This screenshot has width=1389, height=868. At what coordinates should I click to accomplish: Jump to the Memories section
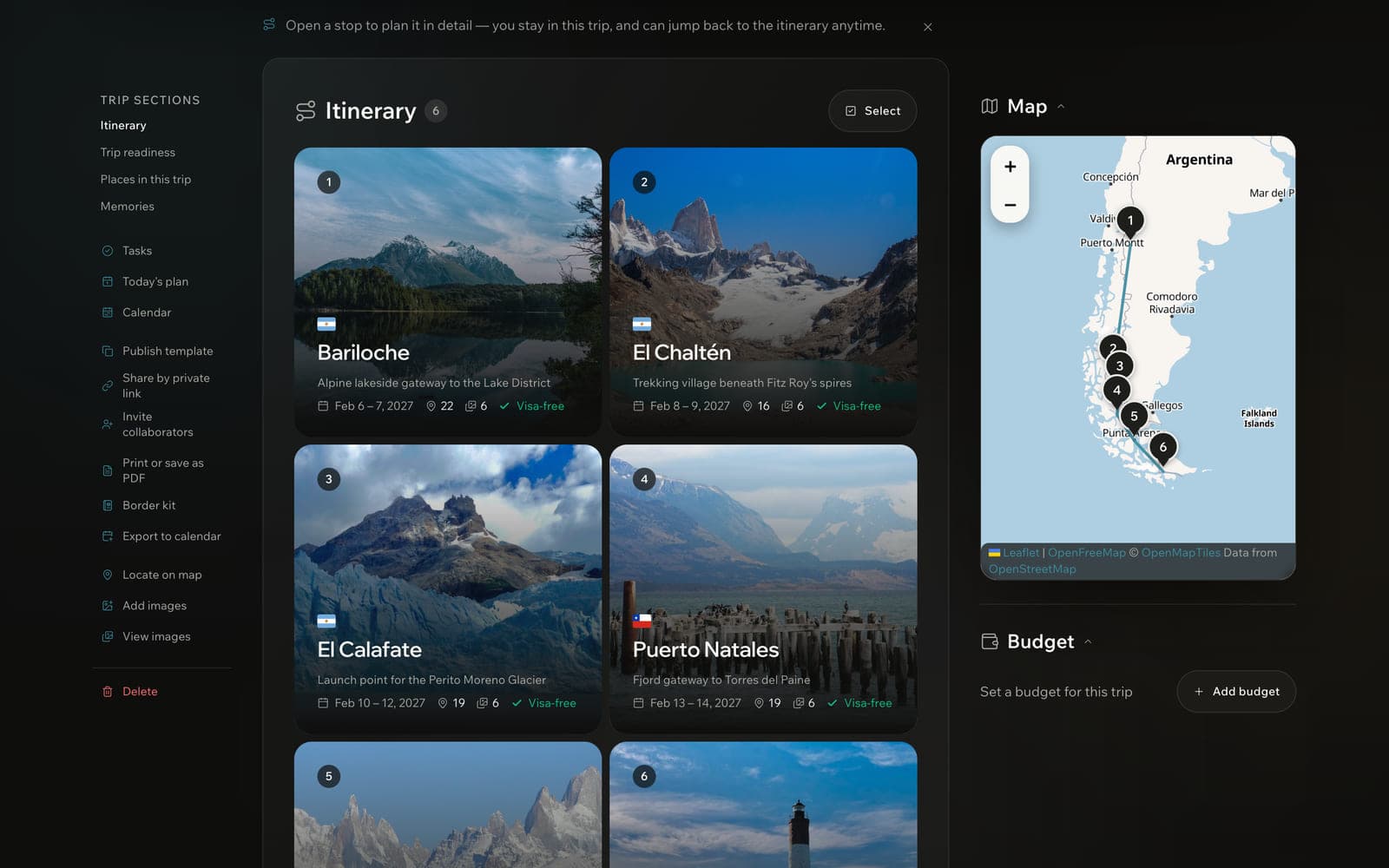[x=128, y=207]
